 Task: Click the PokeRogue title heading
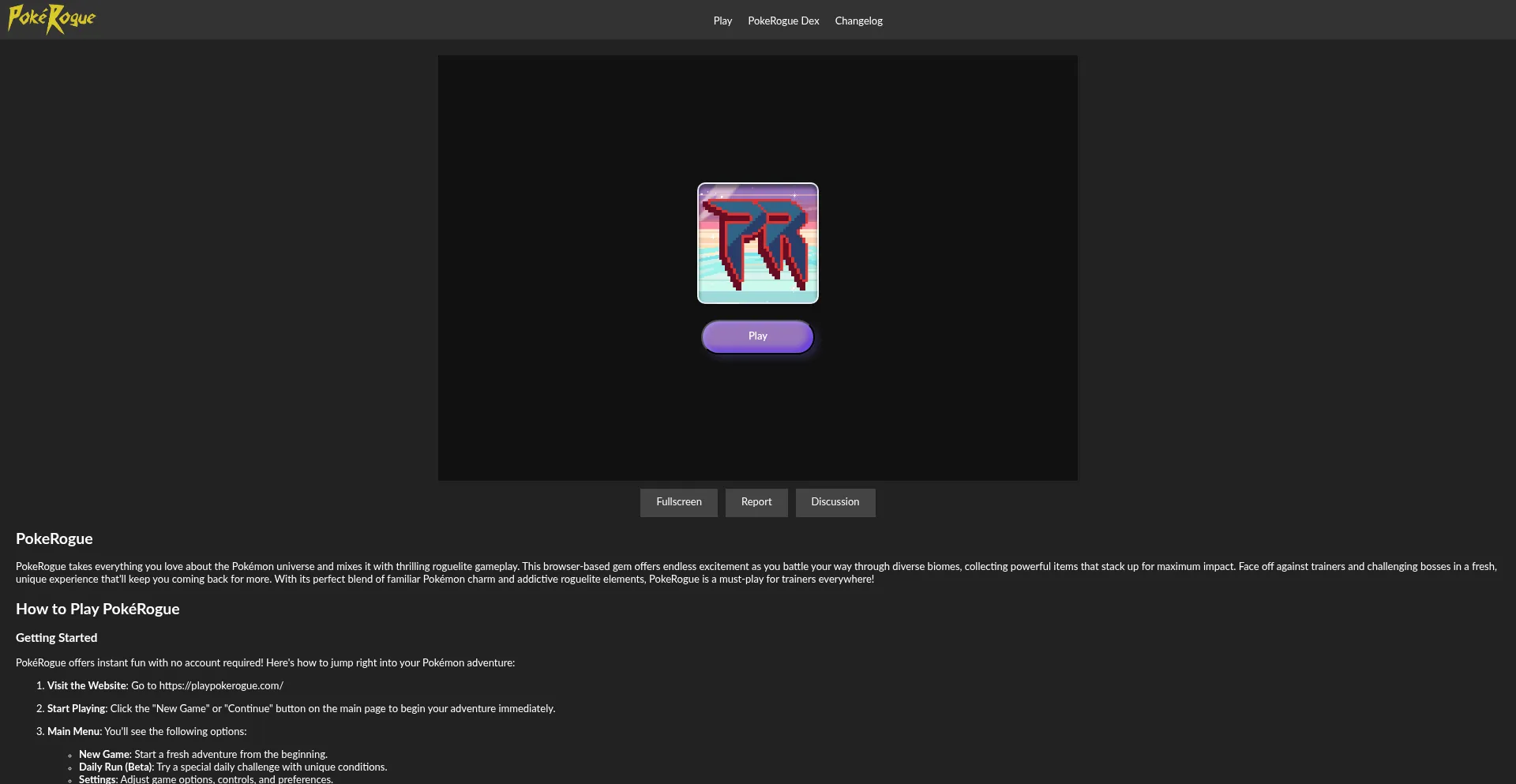click(54, 539)
